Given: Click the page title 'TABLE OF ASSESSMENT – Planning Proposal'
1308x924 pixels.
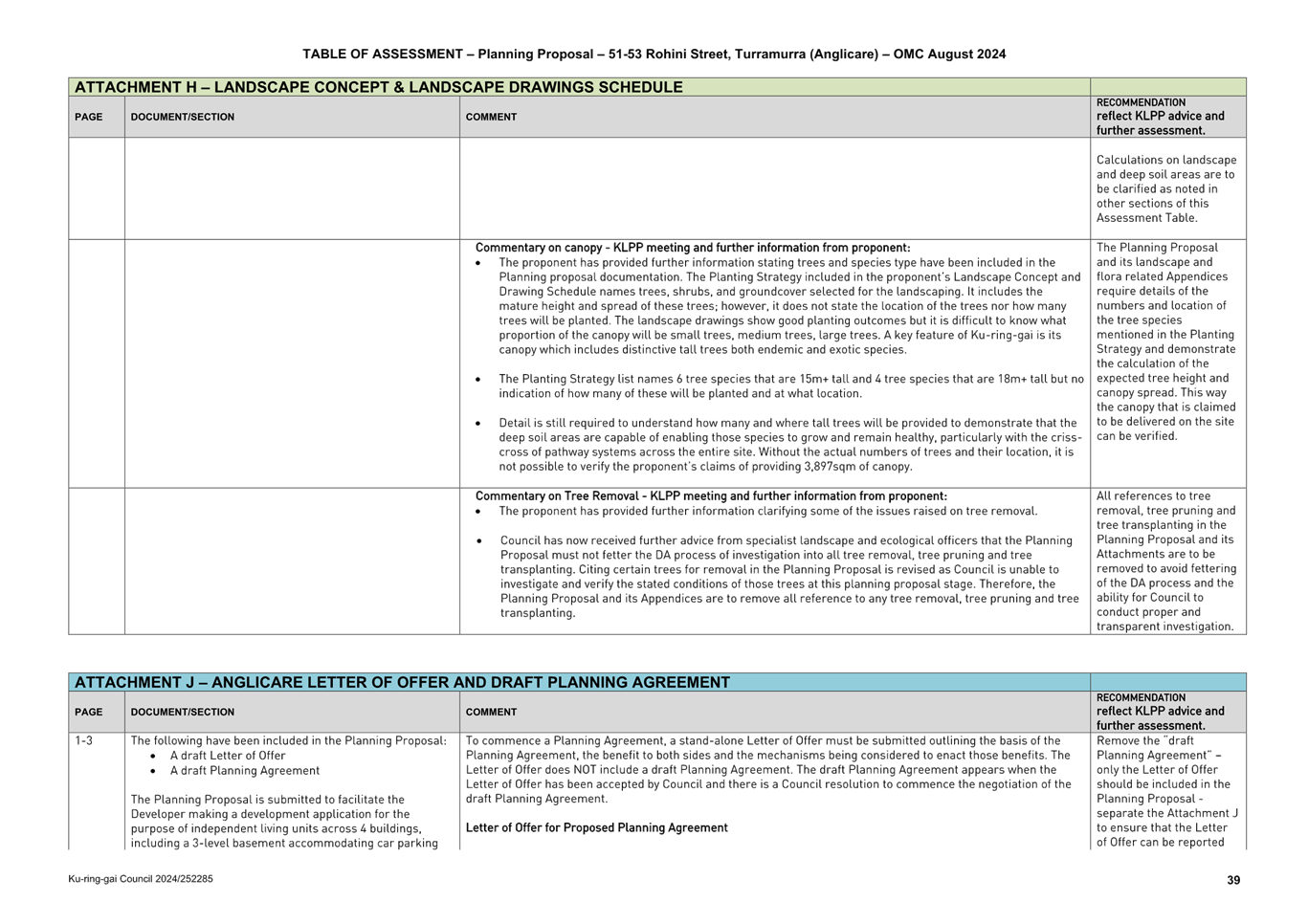Looking at the screenshot, I should [654, 55].
